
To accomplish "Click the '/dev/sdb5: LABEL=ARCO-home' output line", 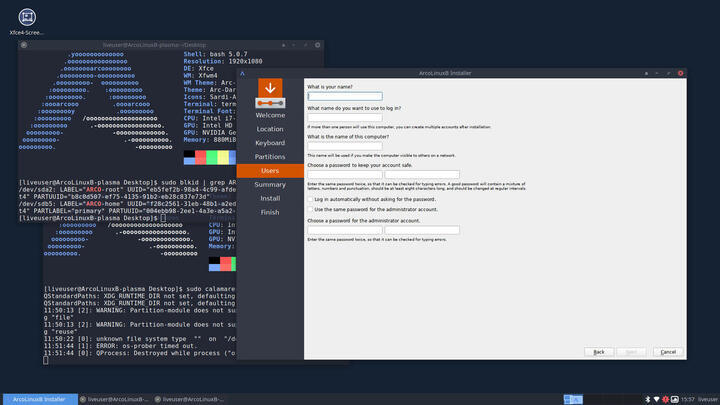I will pos(128,204).
